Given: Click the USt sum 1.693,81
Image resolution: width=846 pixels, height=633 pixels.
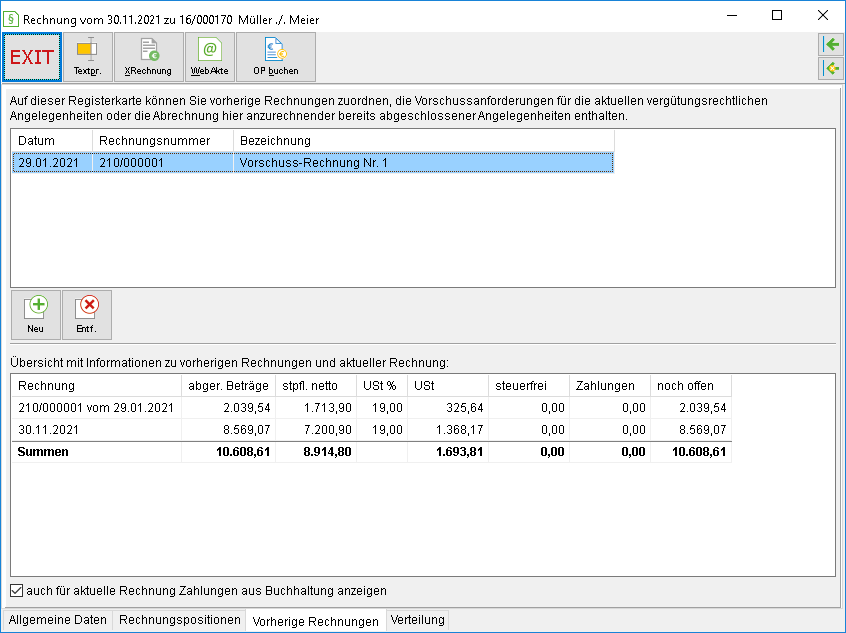Looking at the screenshot, I should pos(459,452).
